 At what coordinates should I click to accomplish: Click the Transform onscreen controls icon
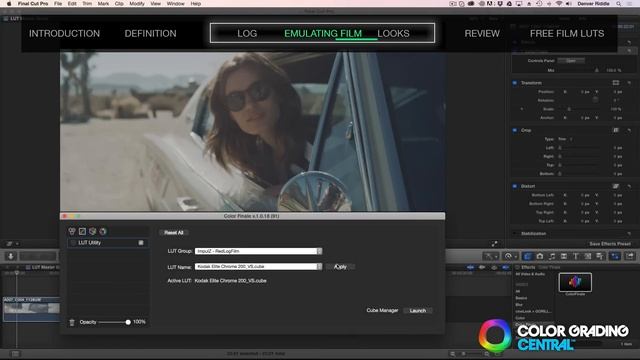(616, 83)
